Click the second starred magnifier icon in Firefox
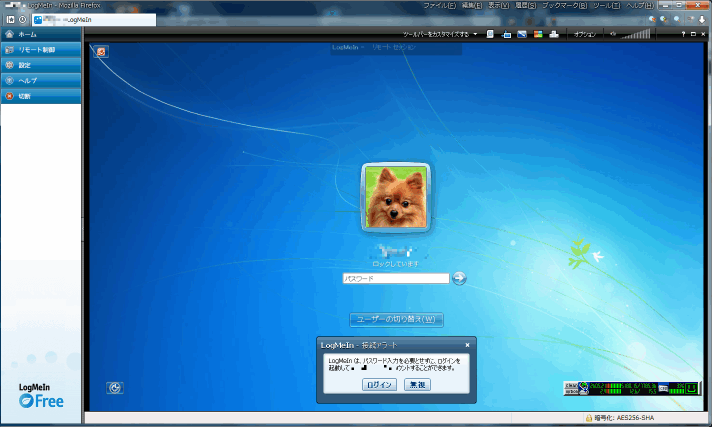Viewport: 712px width, 427px height. [664, 20]
